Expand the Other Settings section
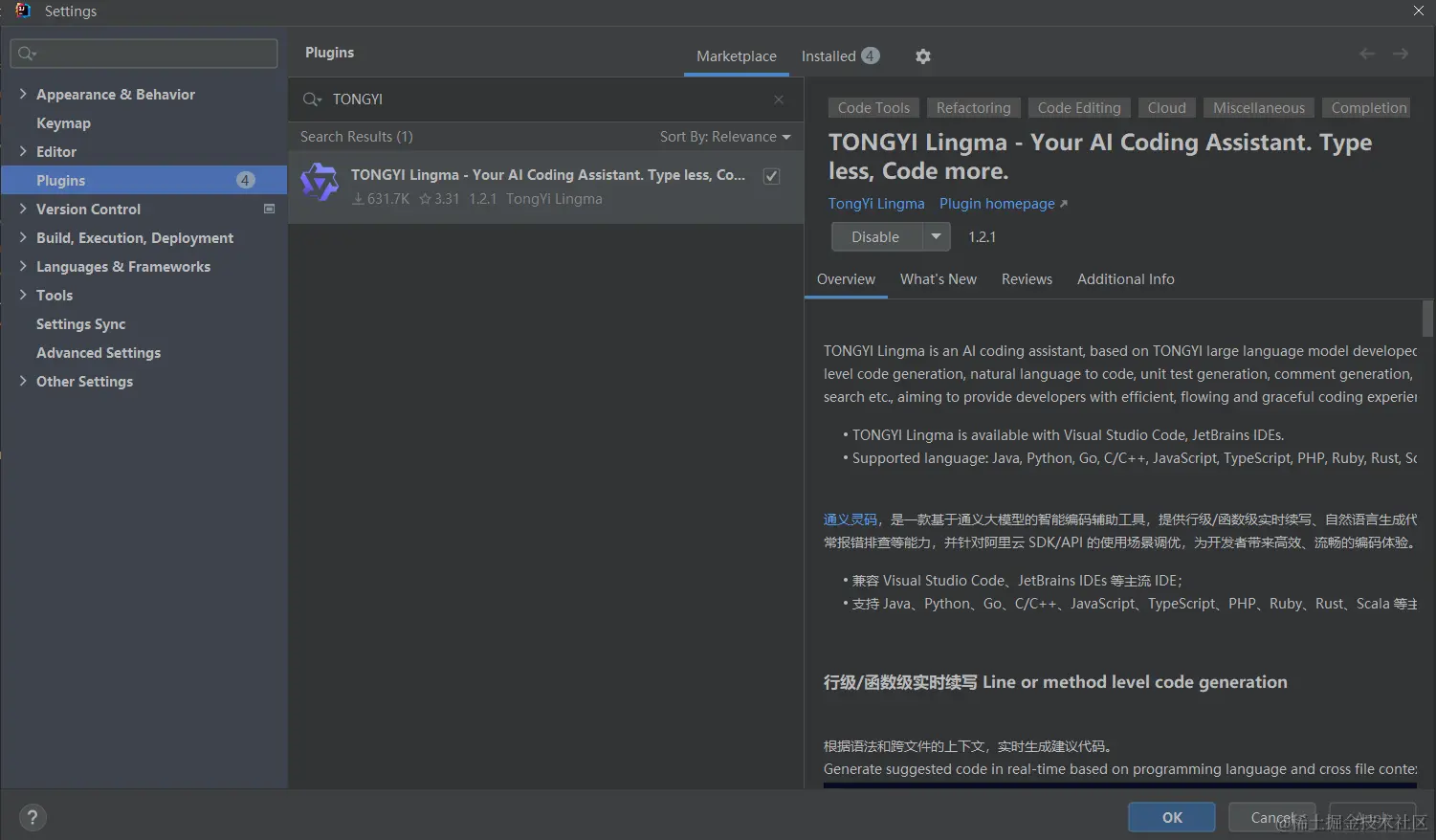The width and height of the screenshot is (1436, 840). [23, 381]
